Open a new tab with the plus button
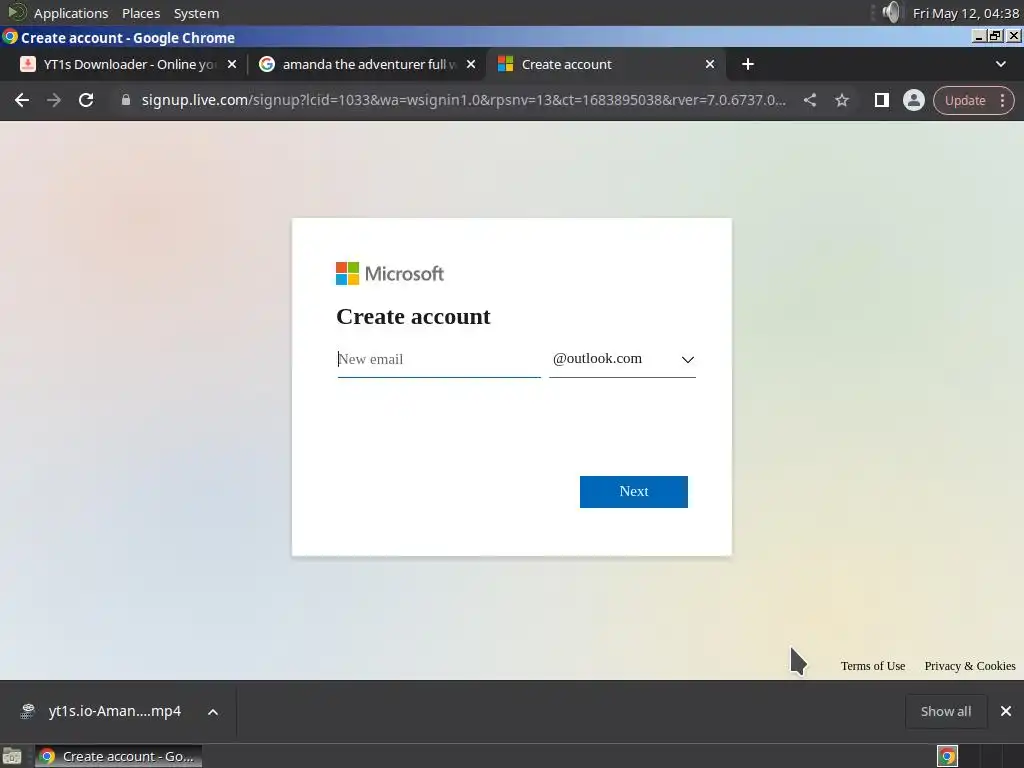Screen dimensions: 1024x768 [x=748, y=64]
